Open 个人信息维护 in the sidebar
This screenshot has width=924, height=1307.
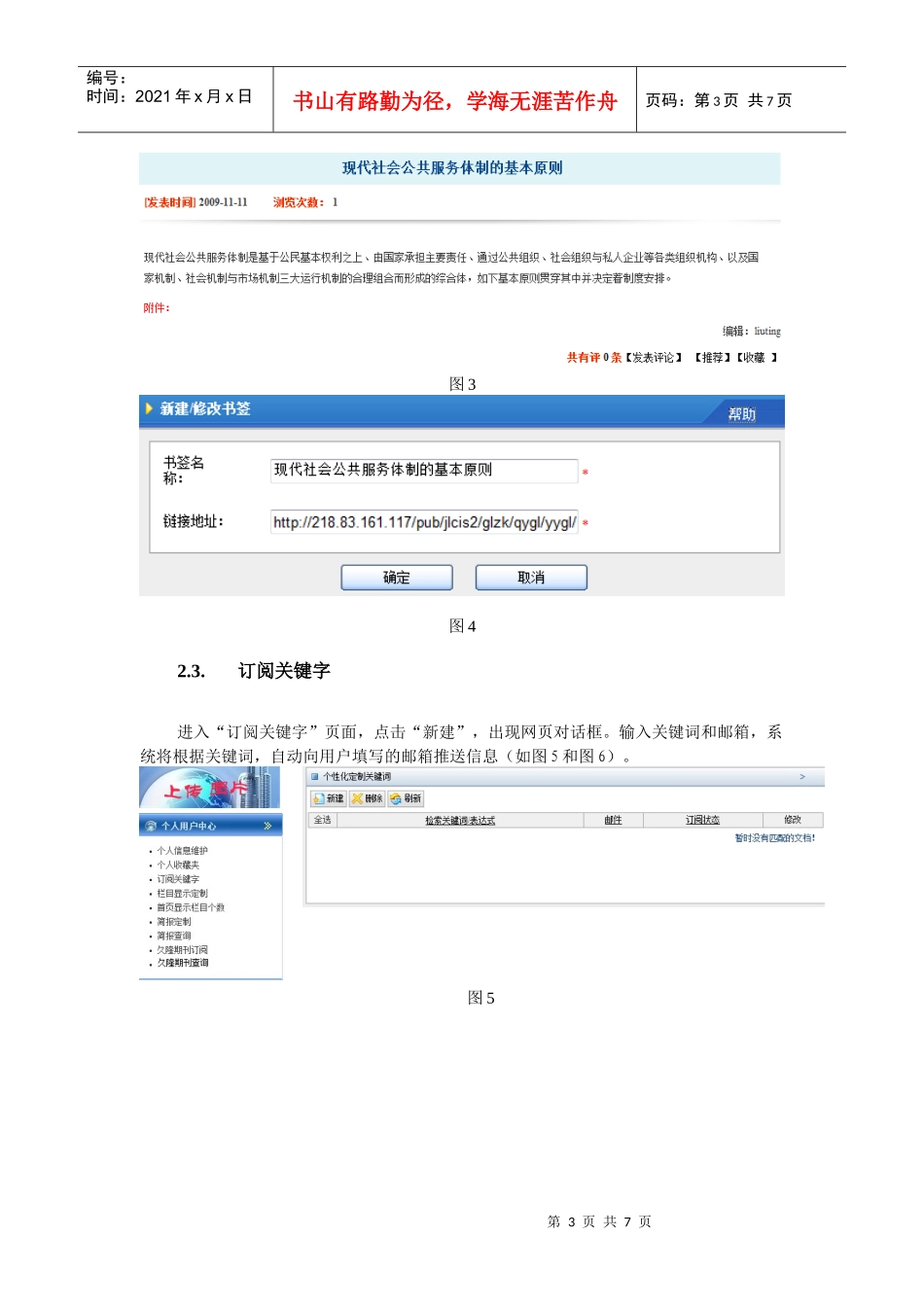coord(182,851)
